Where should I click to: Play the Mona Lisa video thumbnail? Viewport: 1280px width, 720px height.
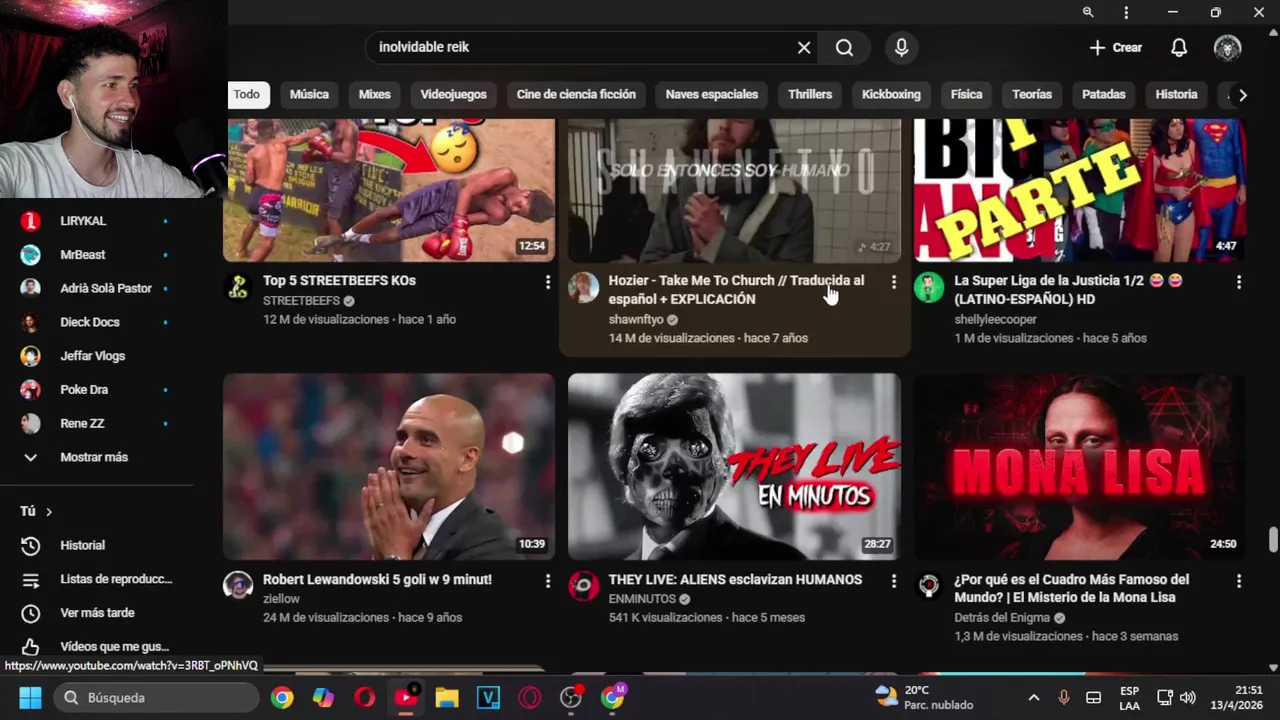tap(1080, 466)
